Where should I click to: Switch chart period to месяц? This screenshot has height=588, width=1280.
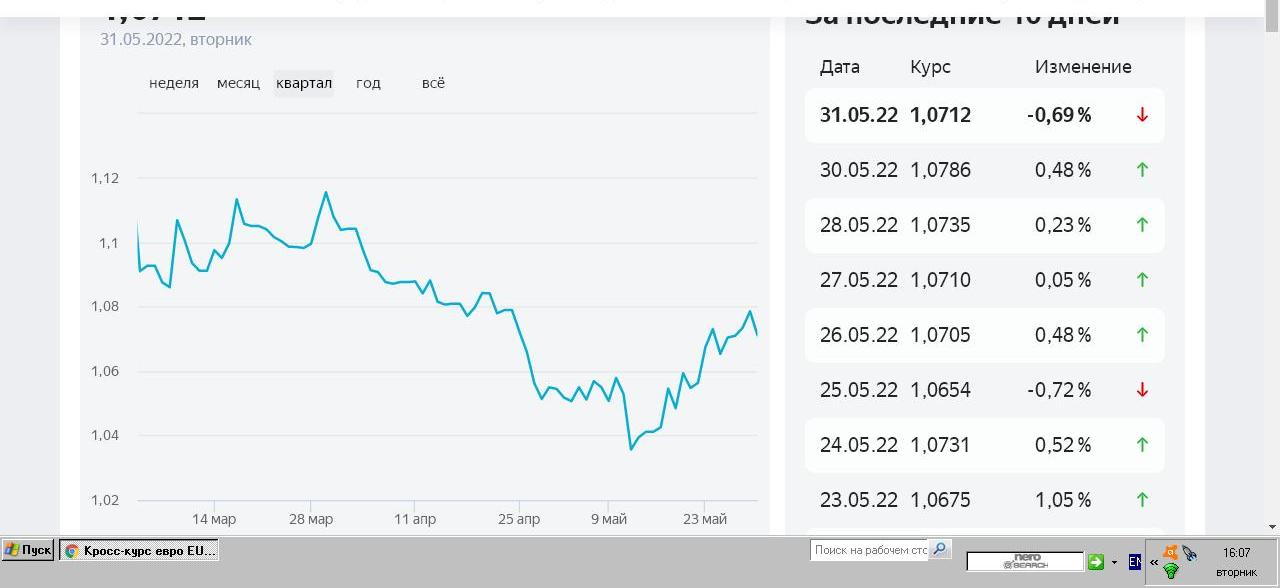pyautogui.click(x=238, y=83)
